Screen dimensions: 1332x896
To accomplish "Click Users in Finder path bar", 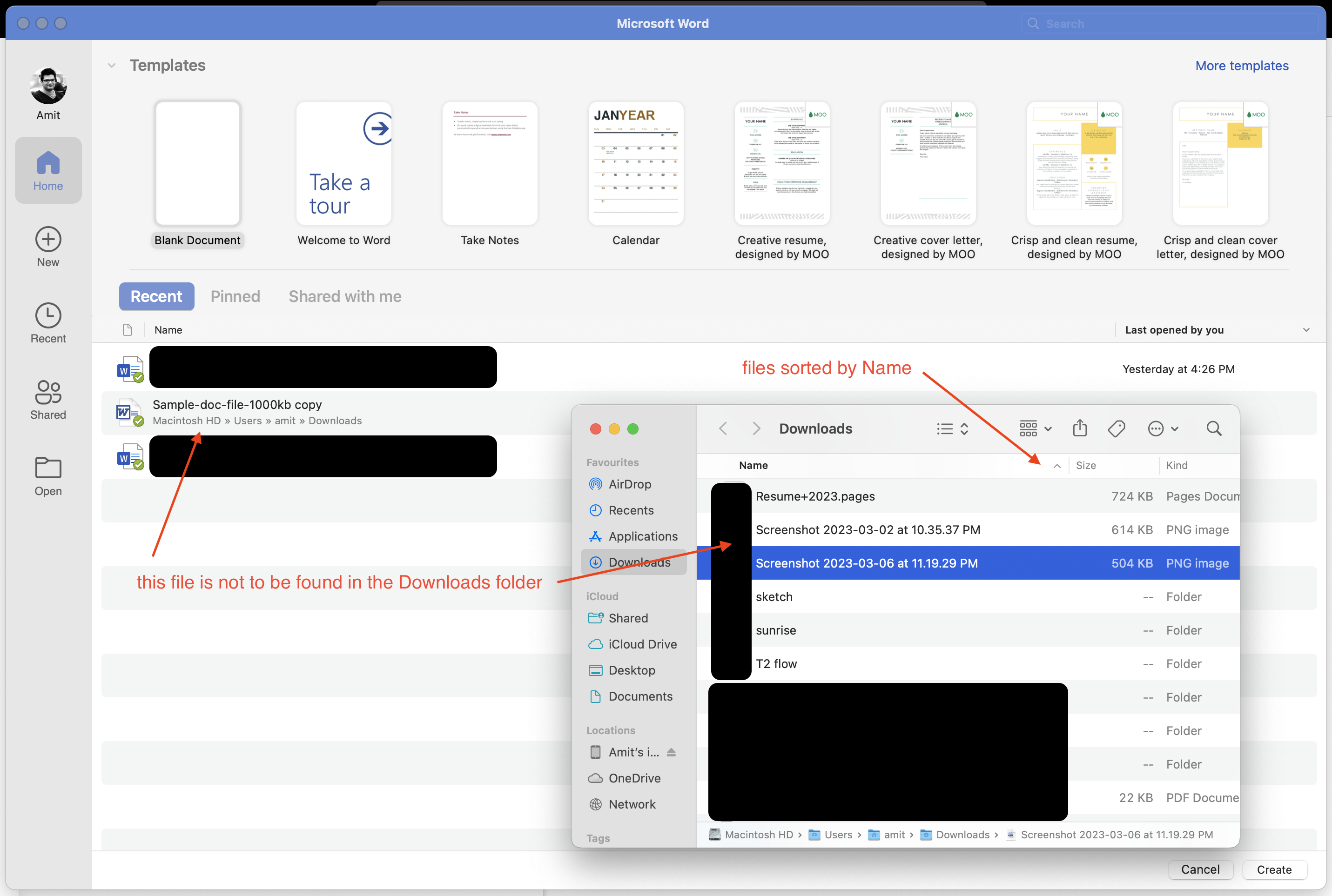I will point(830,835).
